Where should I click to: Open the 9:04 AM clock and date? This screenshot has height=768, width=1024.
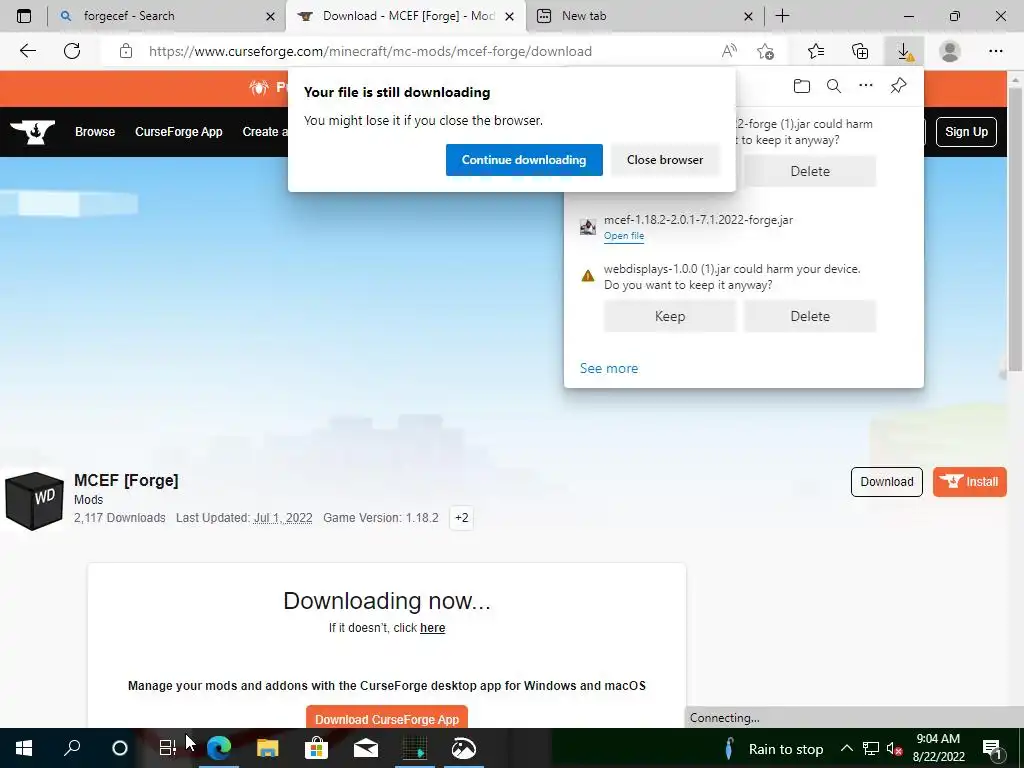tap(938, 748)
